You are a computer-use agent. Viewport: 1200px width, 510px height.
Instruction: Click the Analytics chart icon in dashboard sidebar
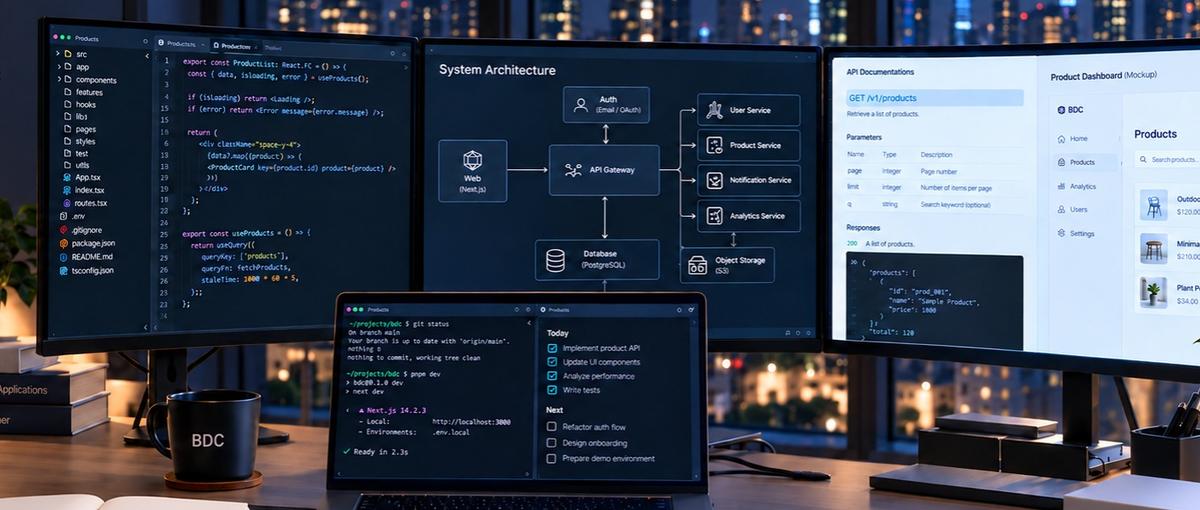point(1061,186)
